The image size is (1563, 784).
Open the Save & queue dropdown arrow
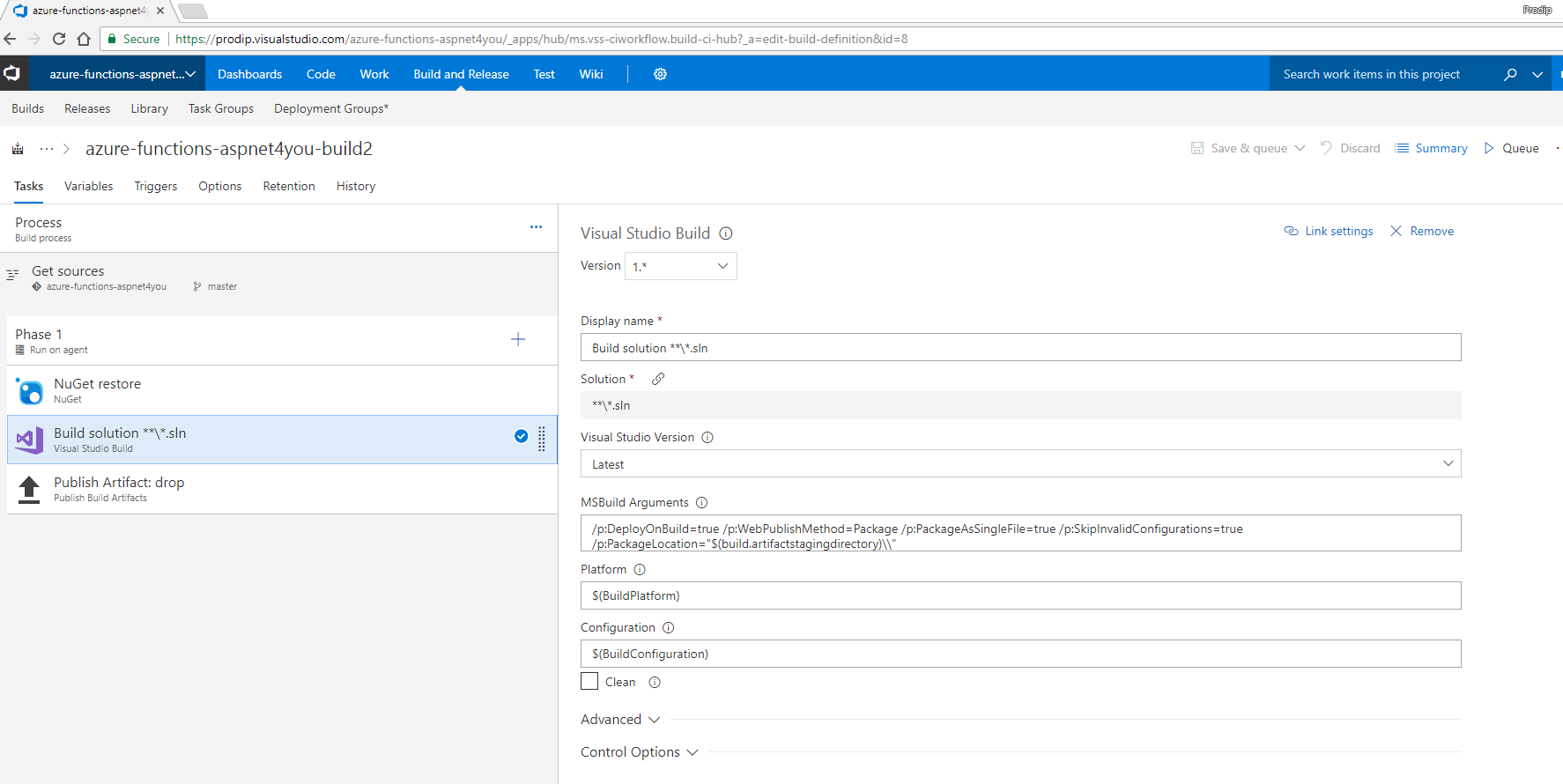pos(1300,148)
